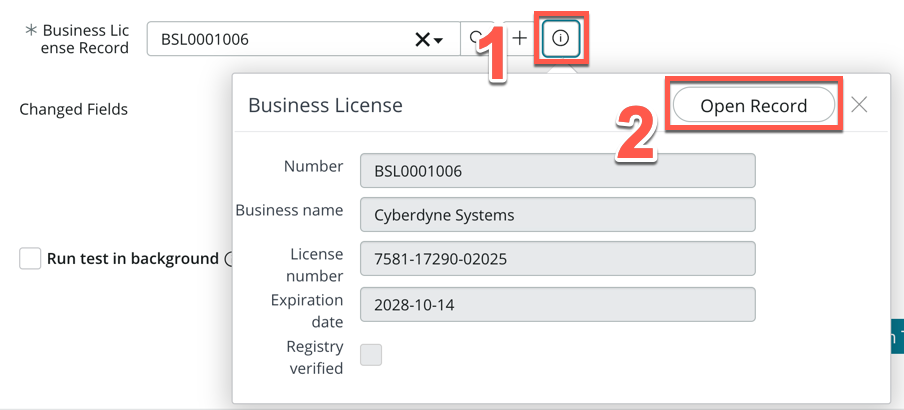Click info icon after Run test in background
Viewport: 904px width, 410px height.
[230, 259]
